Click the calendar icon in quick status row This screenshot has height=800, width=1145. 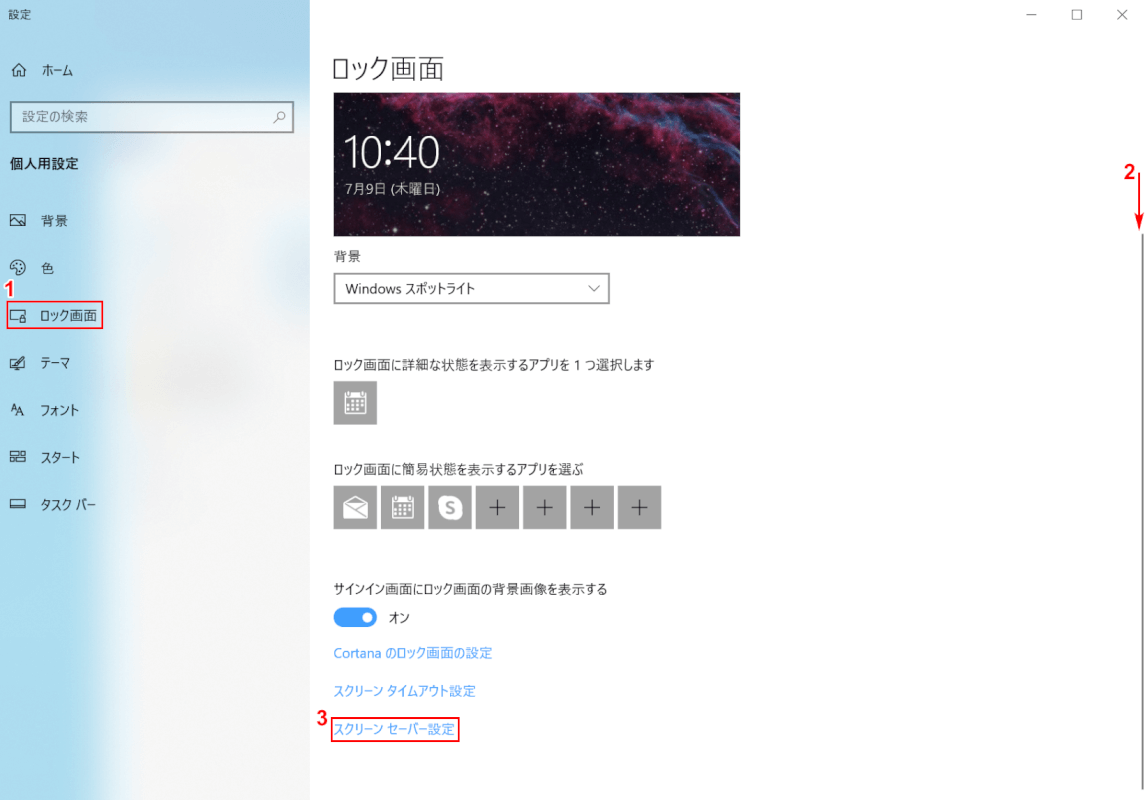pos(402,507)
